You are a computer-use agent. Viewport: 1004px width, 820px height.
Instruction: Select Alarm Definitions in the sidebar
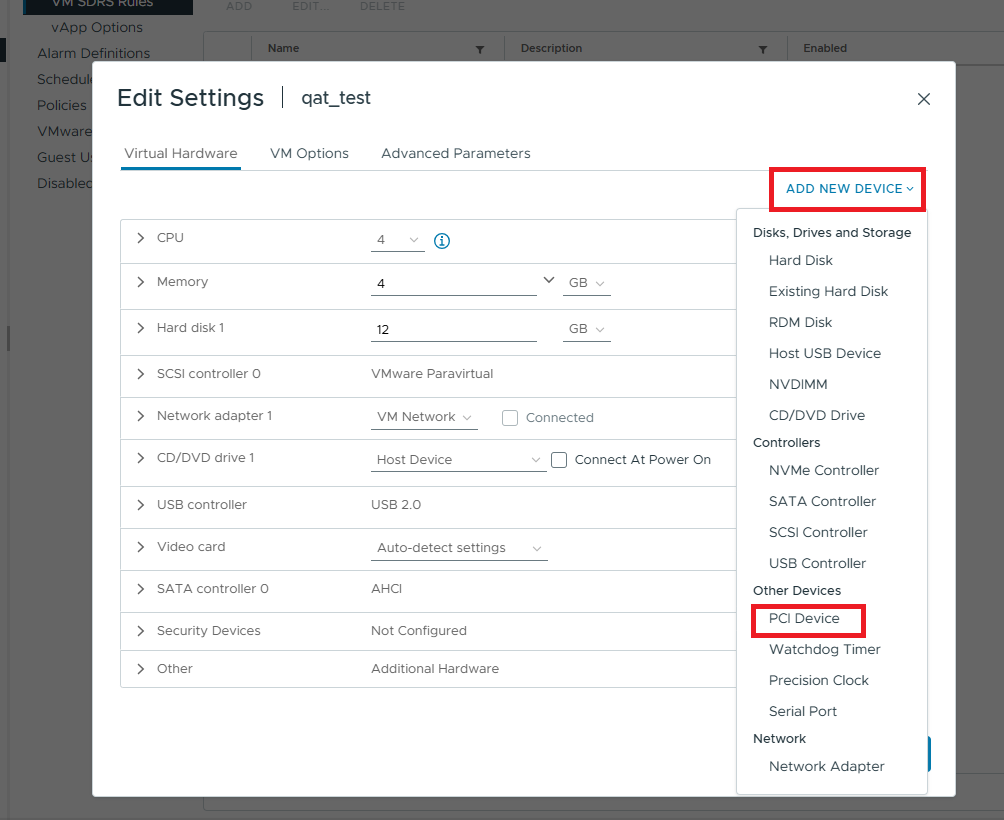(93, 53)
